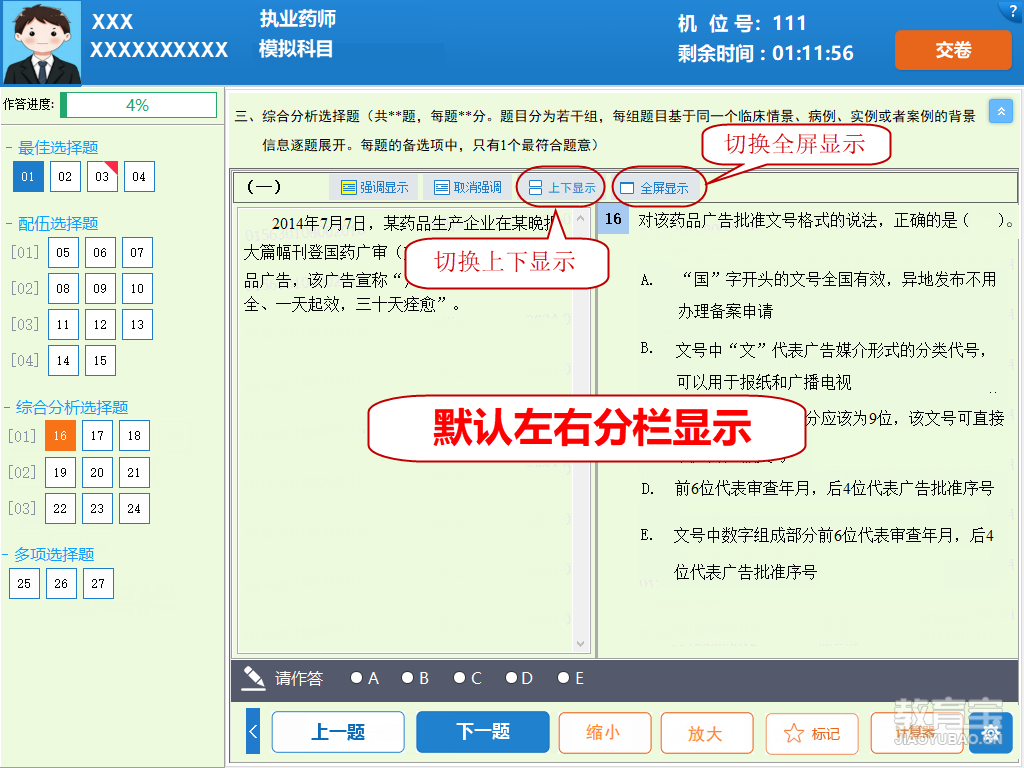This screenshot has width=1024, height=768.
Task: Collapse the question panel via top-right chevron
Action: point(1001,111)
